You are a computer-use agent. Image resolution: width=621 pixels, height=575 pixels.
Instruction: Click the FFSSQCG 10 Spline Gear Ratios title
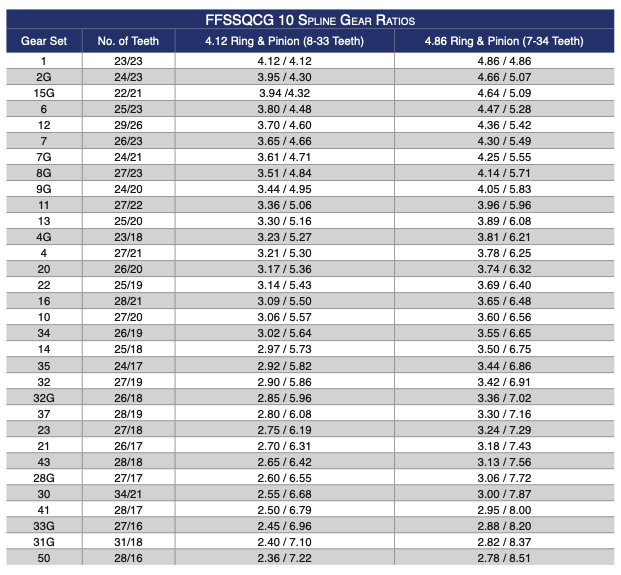[310, 20]
